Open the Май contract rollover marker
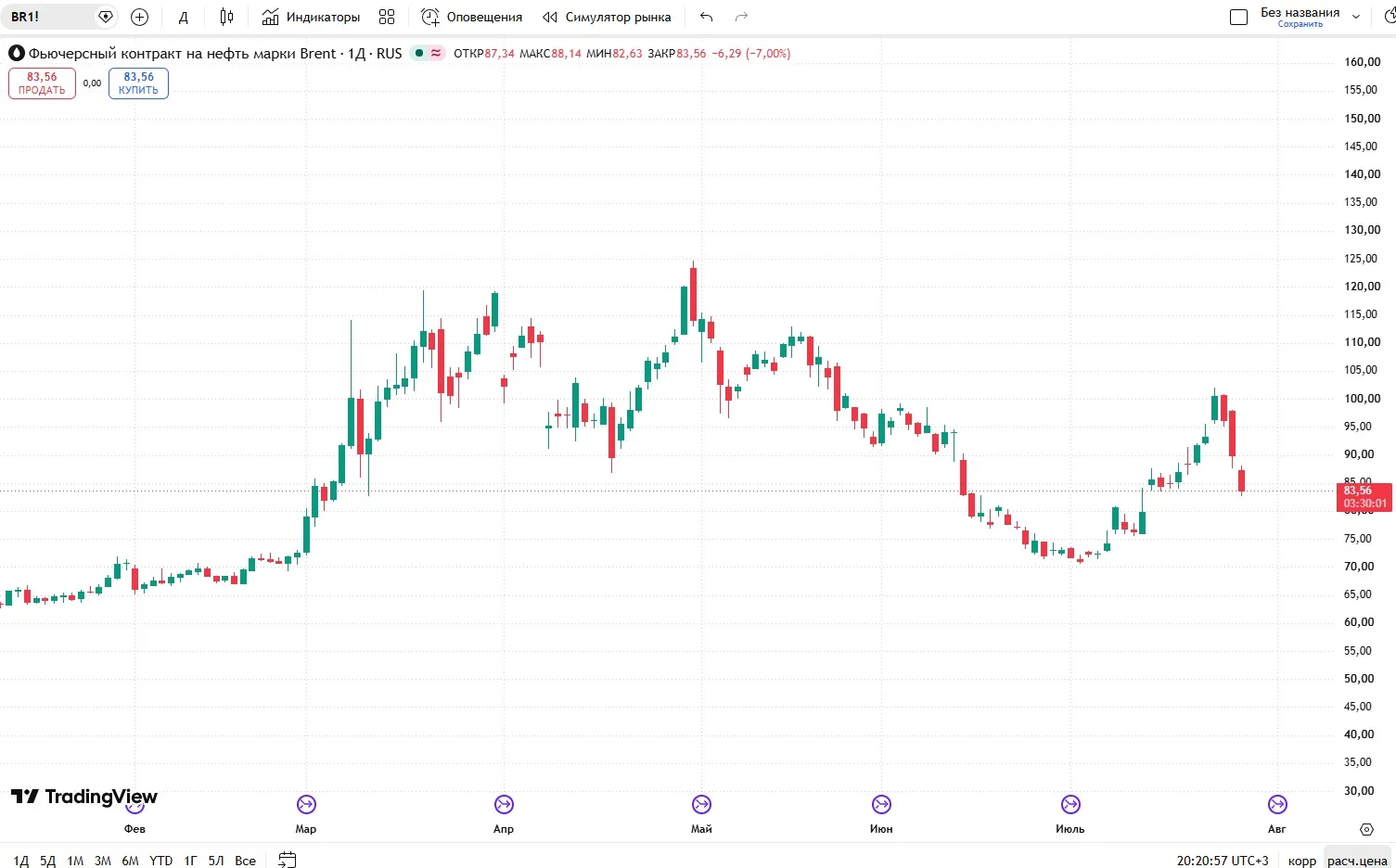The width and height of the screenshot is (1396, 868). [701, 804]
